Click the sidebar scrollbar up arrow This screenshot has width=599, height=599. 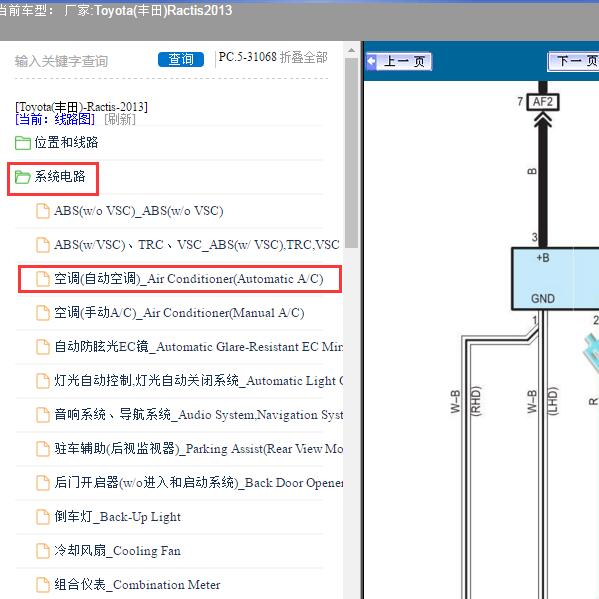pos(351,50)
